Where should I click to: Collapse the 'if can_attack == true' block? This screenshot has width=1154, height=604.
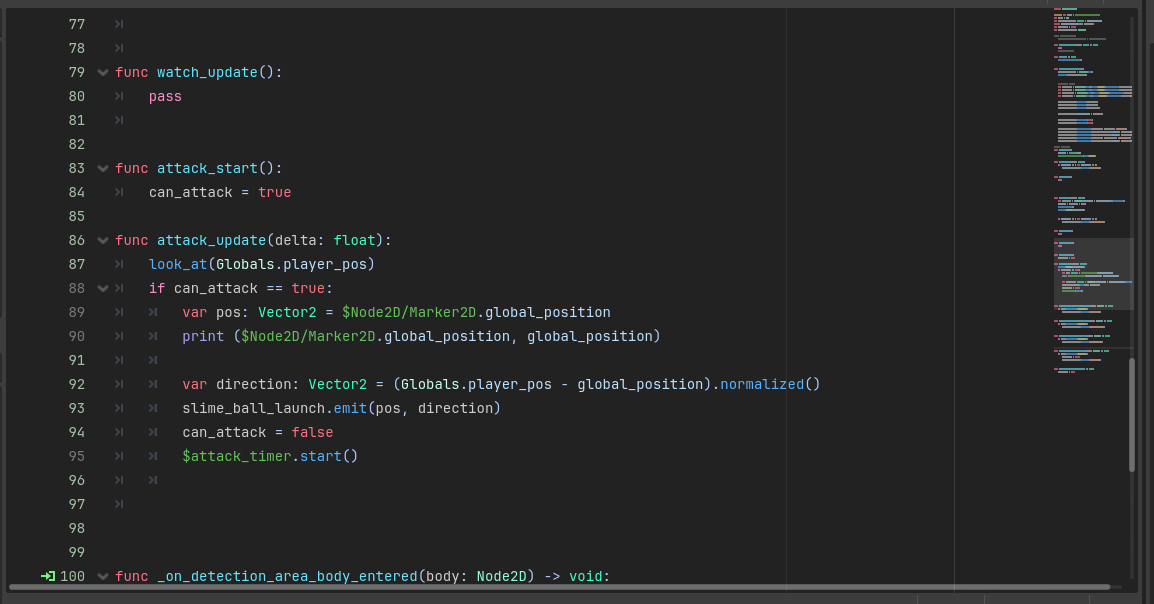click(103, 288)
